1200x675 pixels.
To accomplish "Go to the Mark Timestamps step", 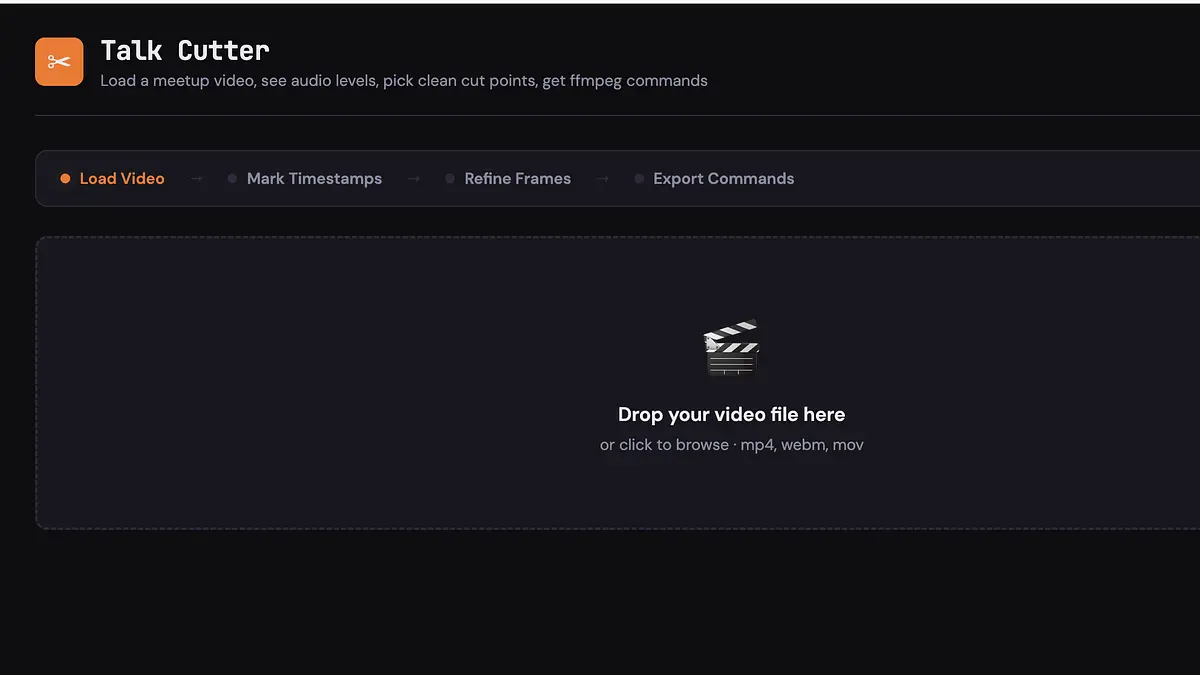I will click(x=314, y=179).
